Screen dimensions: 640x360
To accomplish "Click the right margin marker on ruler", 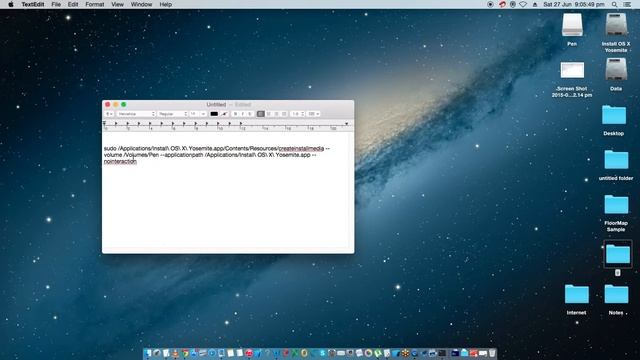I will pyautogui.click(x=347, y=124).
